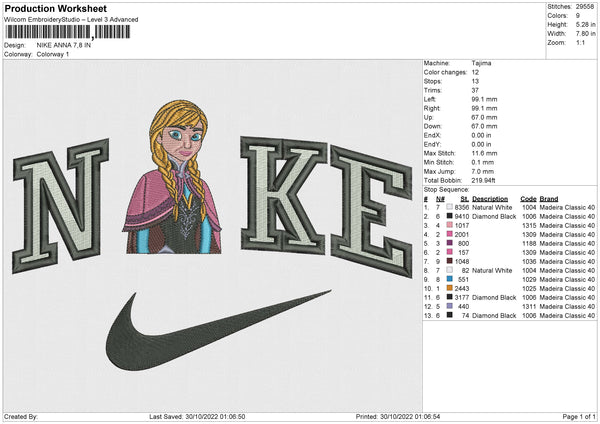The image size is (600, 424).
Task: Click the Production Worksheet title
Action: [x=55, y=8]
